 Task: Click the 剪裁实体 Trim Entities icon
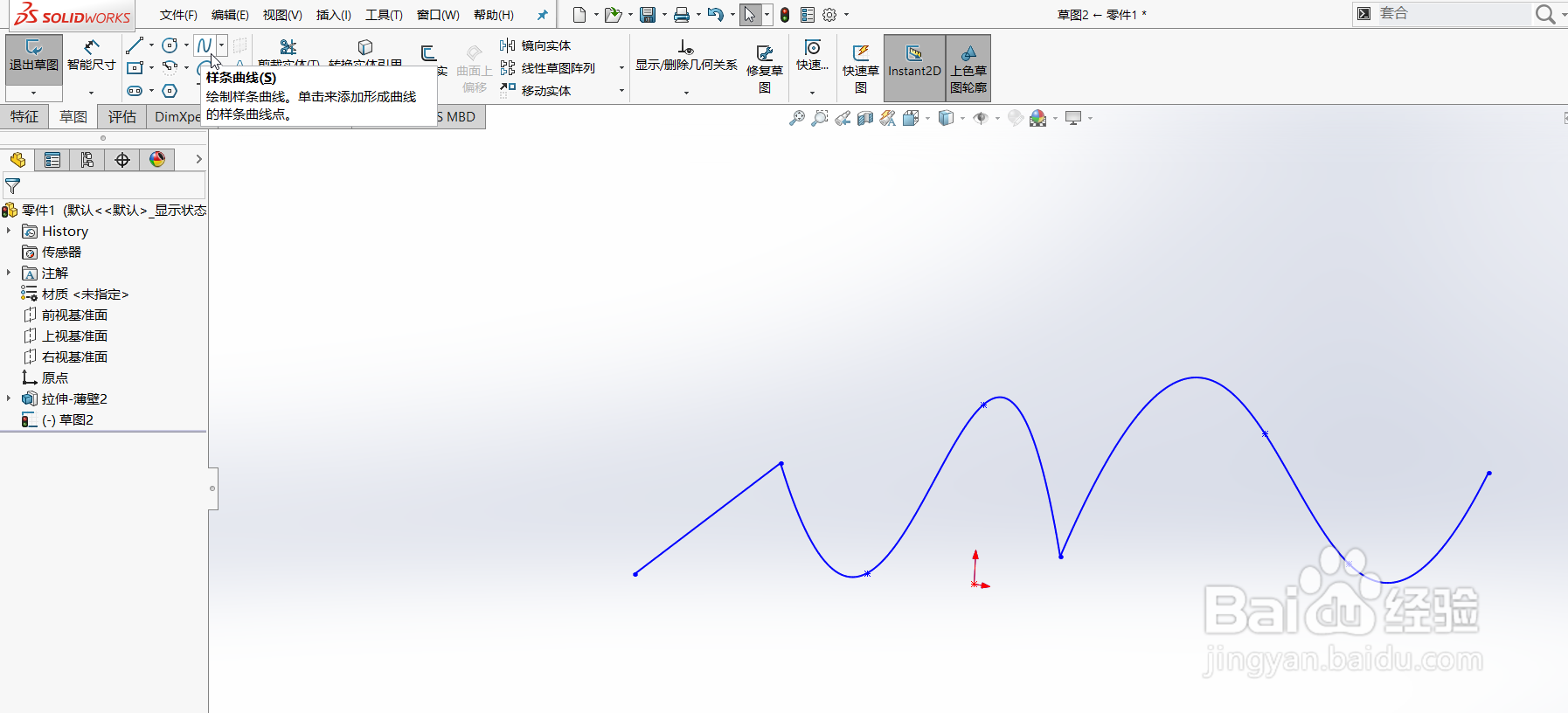pos(288,47)
